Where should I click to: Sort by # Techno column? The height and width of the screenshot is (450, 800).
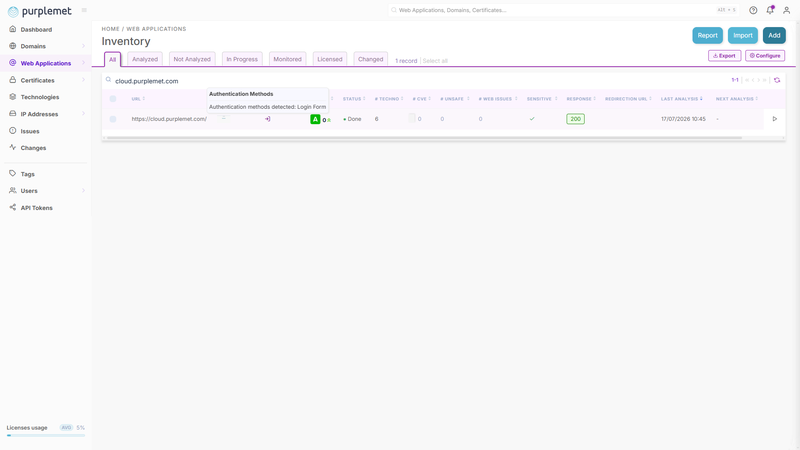tap(389, 99)
